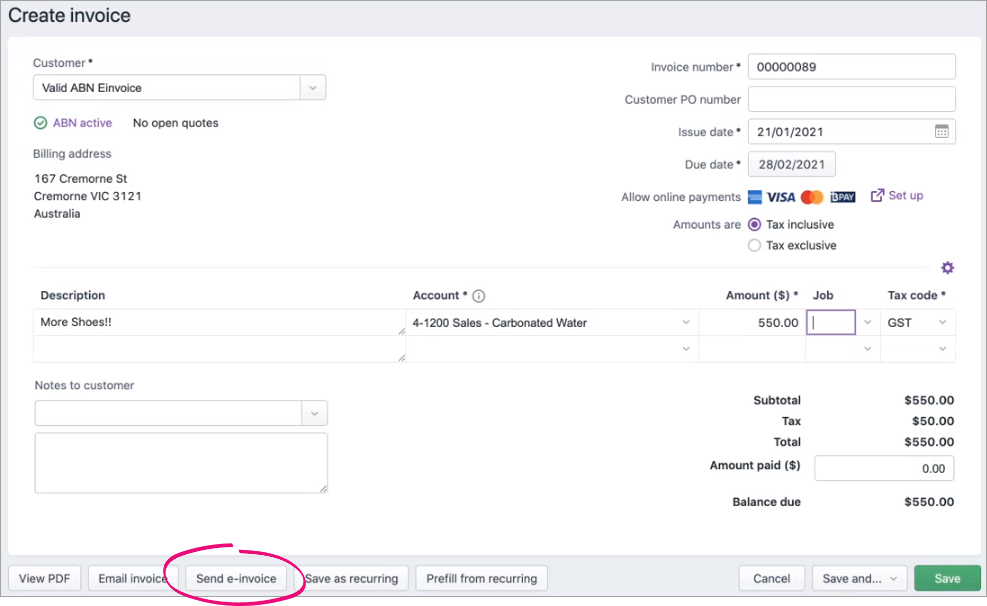Expand the Notes to customer dropdown
This screenshot has width=987, height=606.
point(311,411)
